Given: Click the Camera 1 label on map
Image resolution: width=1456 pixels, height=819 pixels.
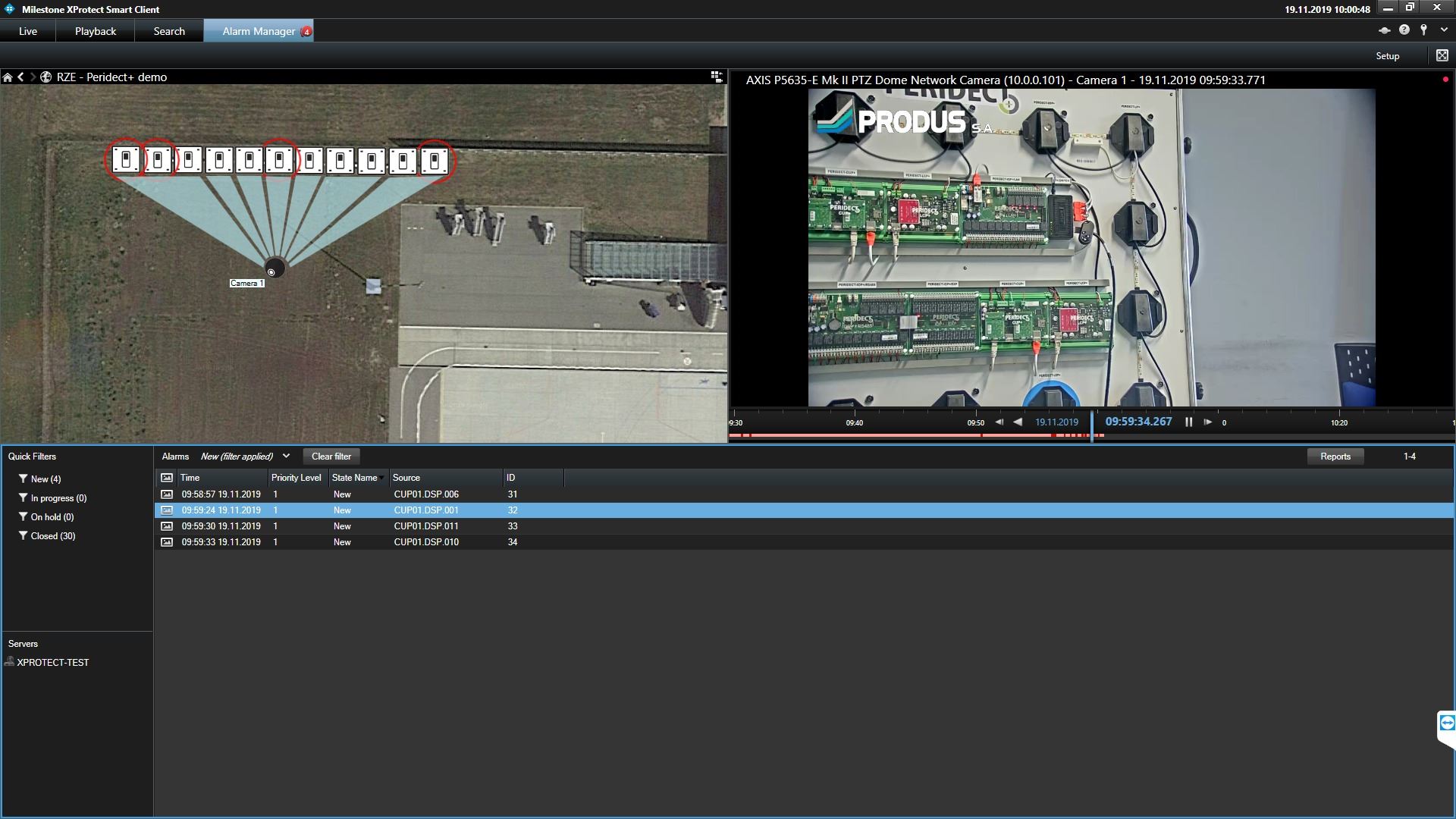Looking at the screenshot, I should [x=246, y=283].
